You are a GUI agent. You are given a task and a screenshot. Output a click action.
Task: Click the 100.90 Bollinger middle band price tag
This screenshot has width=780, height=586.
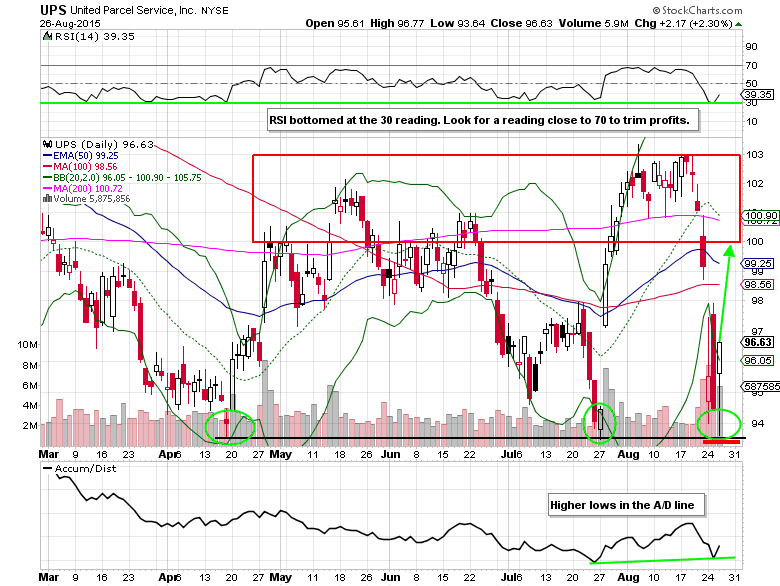[757, 215]
